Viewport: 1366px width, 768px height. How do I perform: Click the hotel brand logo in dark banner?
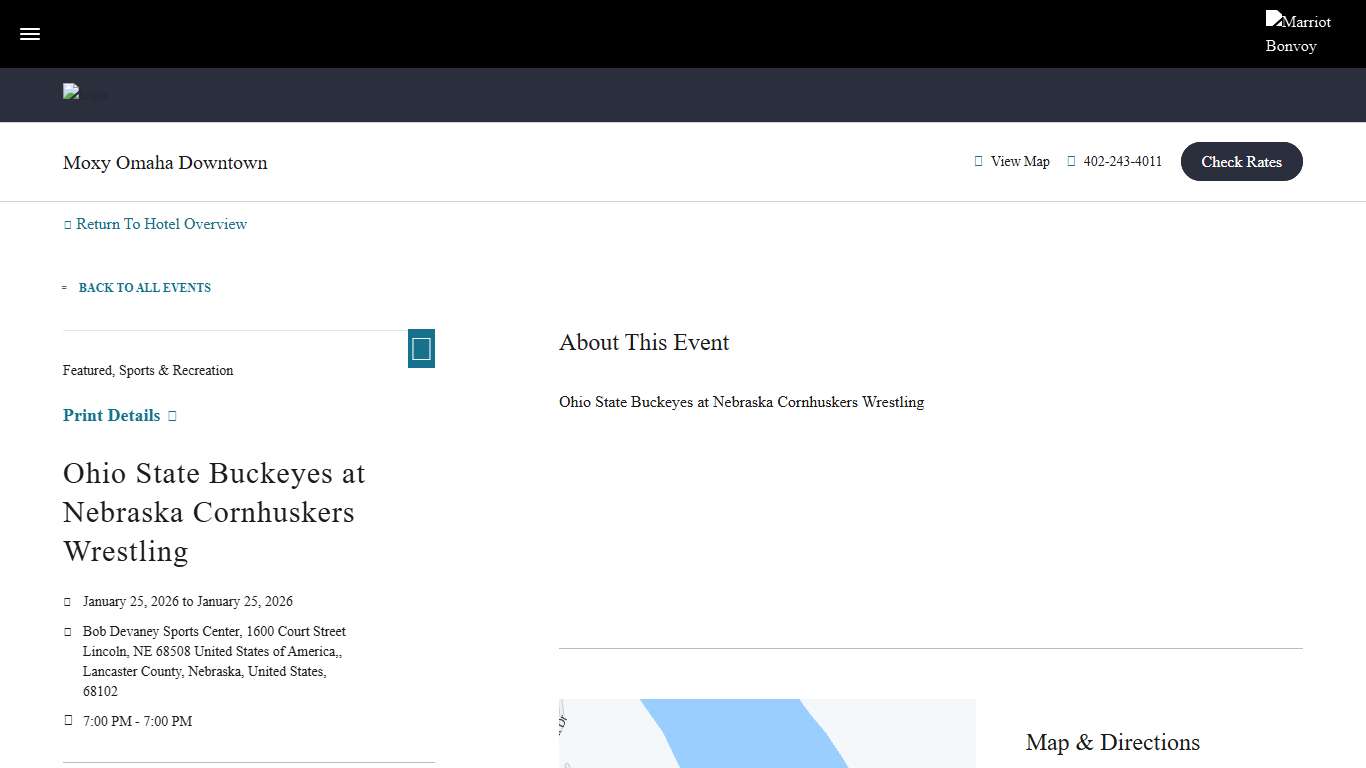(85, 95)
